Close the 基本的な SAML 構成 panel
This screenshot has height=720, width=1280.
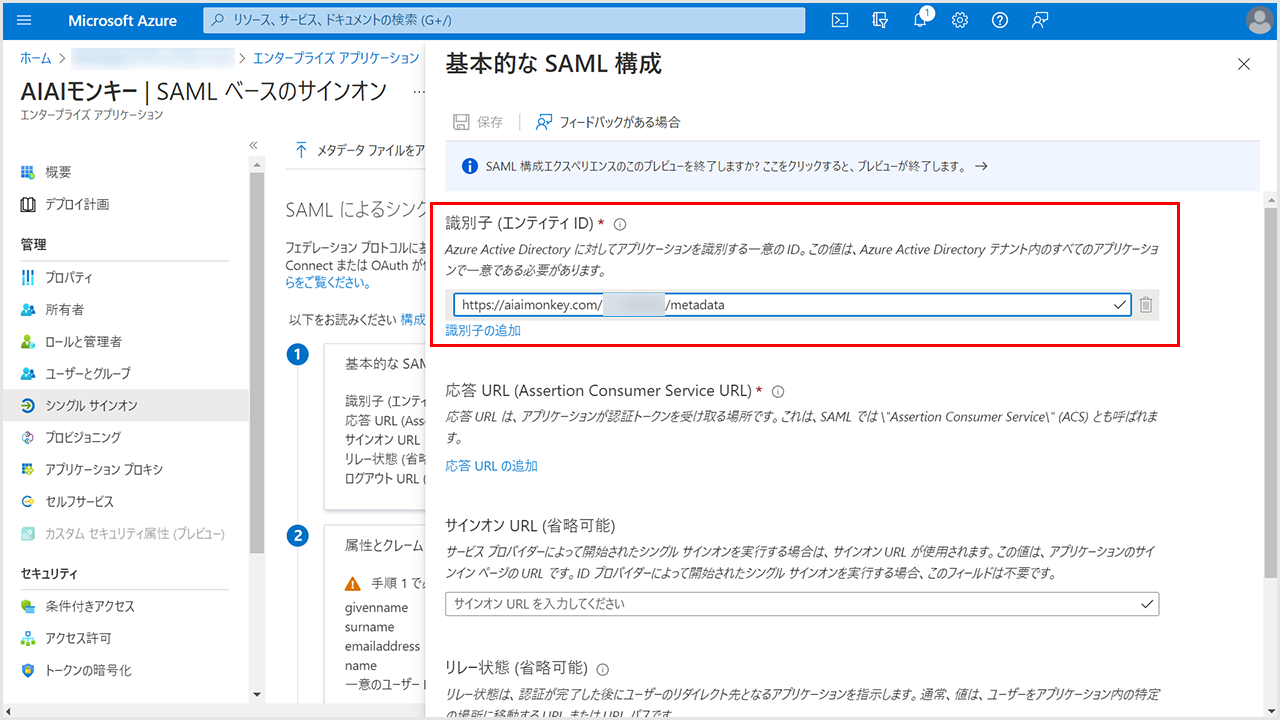pos(1244,64)
